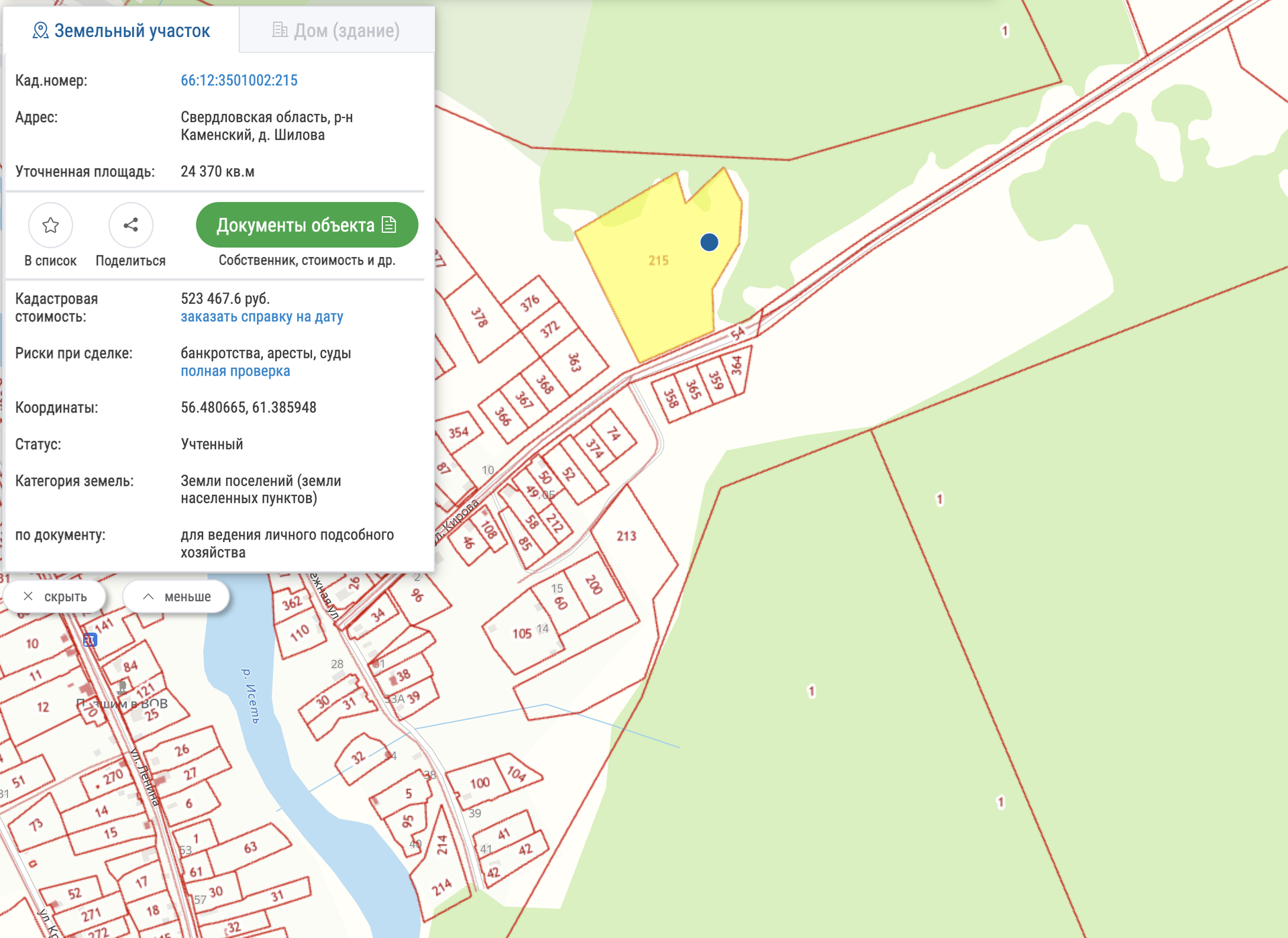Click parcel 105 on the map
1288x938 pixels.
[522, 635]
